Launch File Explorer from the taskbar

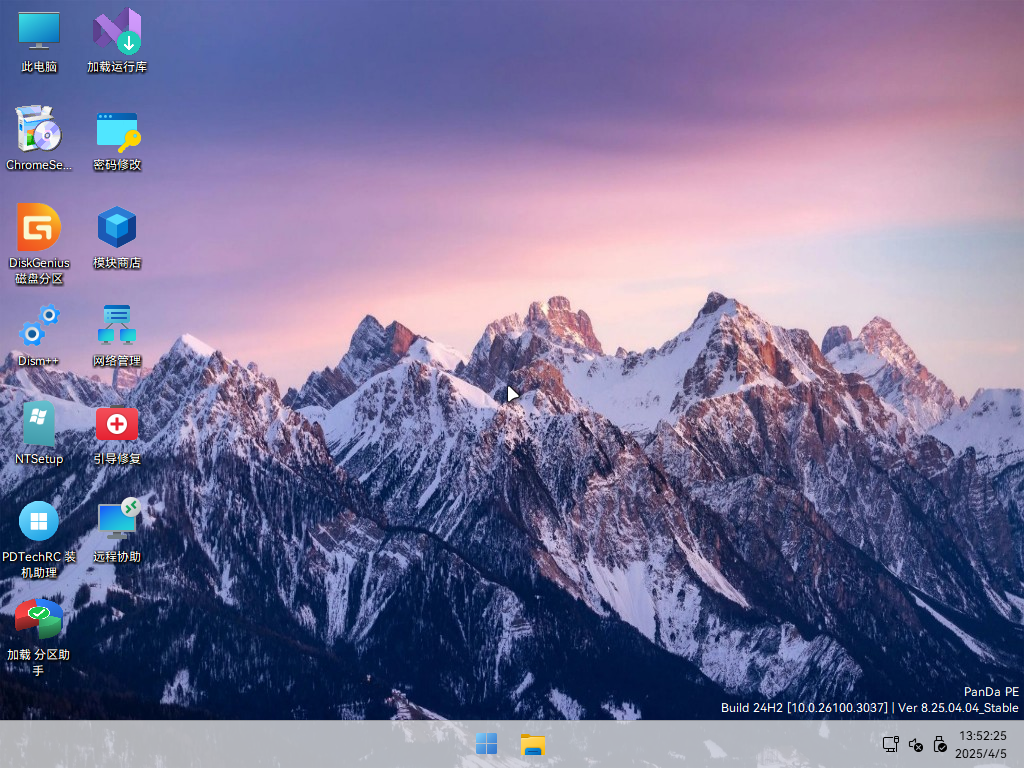coord(533,744)
